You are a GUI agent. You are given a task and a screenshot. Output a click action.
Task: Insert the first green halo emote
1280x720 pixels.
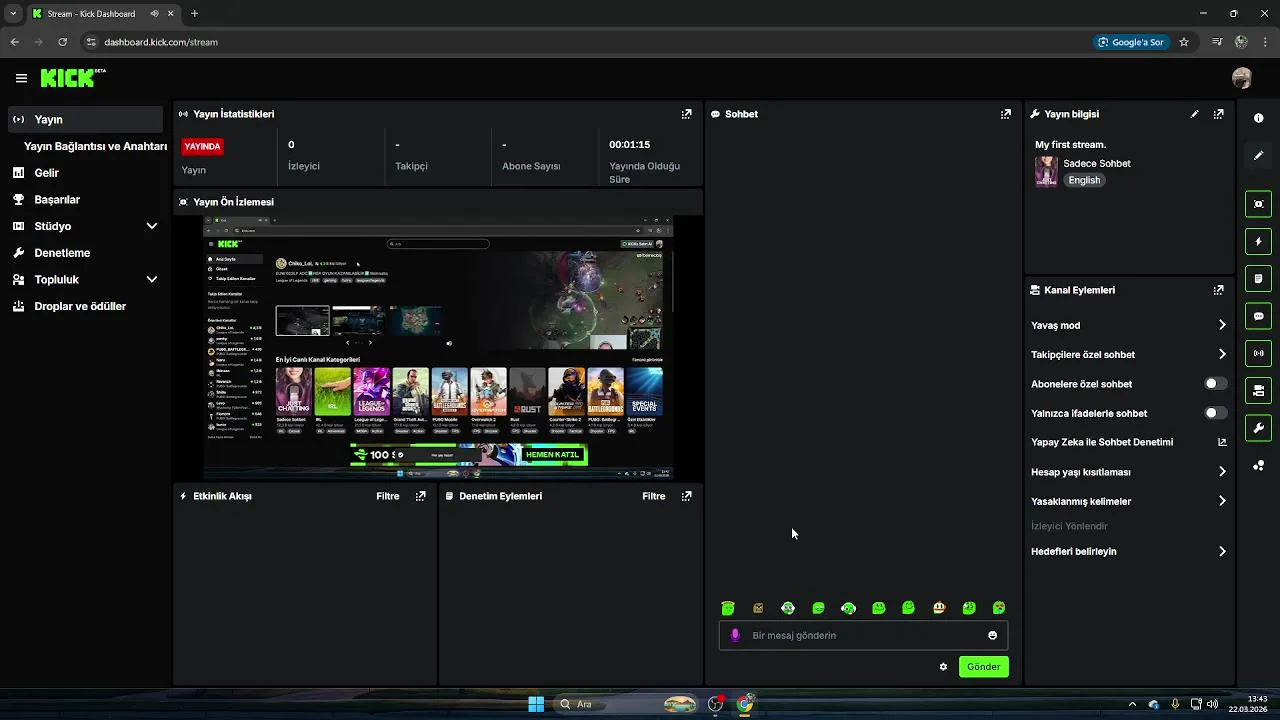click(x=728, y=608)
